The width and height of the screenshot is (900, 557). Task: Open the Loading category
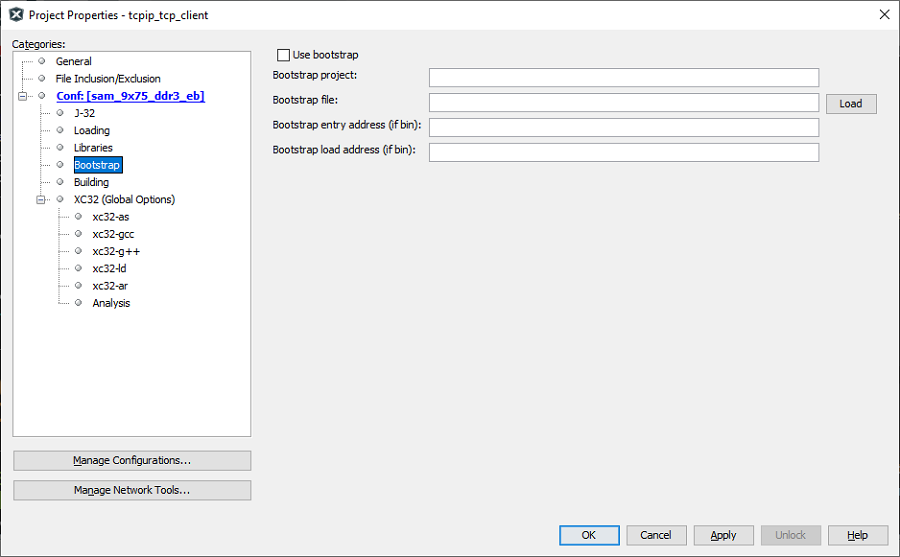[92, 130]
